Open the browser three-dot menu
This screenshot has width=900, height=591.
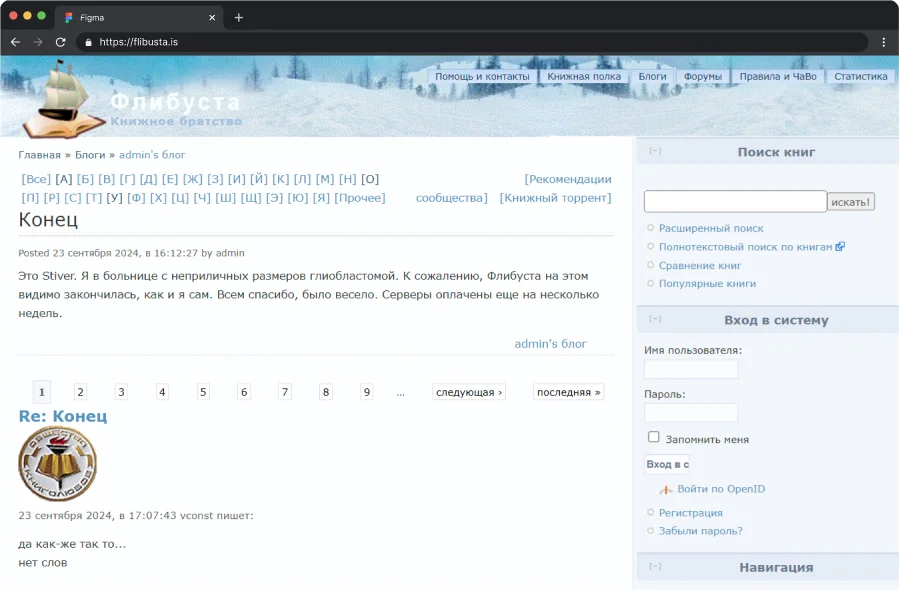[x=883, y=42]
